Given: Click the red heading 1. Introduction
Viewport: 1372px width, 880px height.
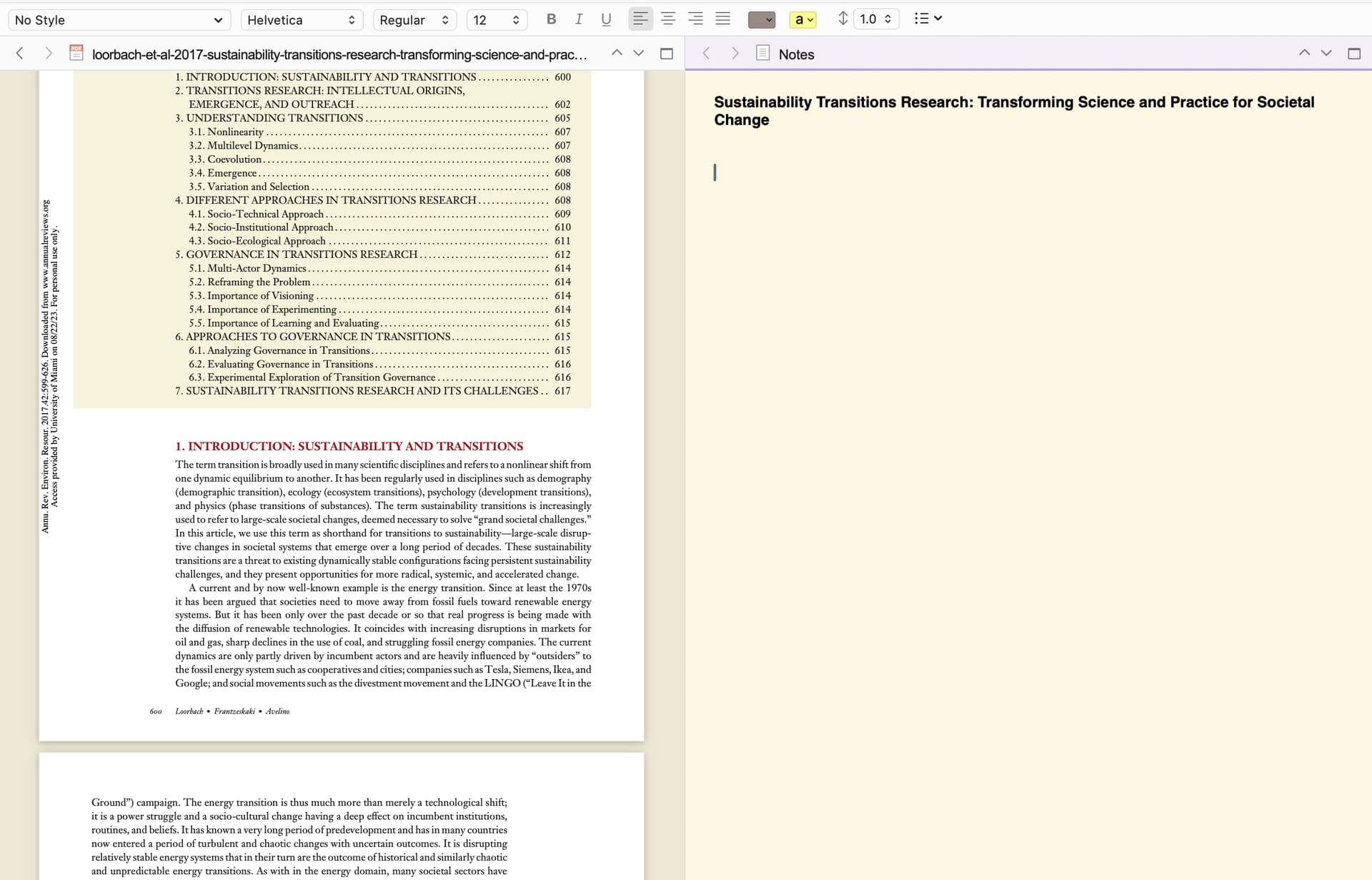Looking at the screenshot, I should tap(349, 446).
